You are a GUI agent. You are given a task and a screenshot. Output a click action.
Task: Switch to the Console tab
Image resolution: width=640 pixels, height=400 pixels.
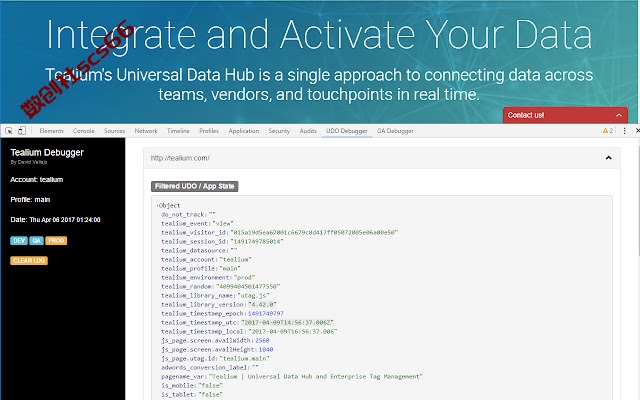84,131
